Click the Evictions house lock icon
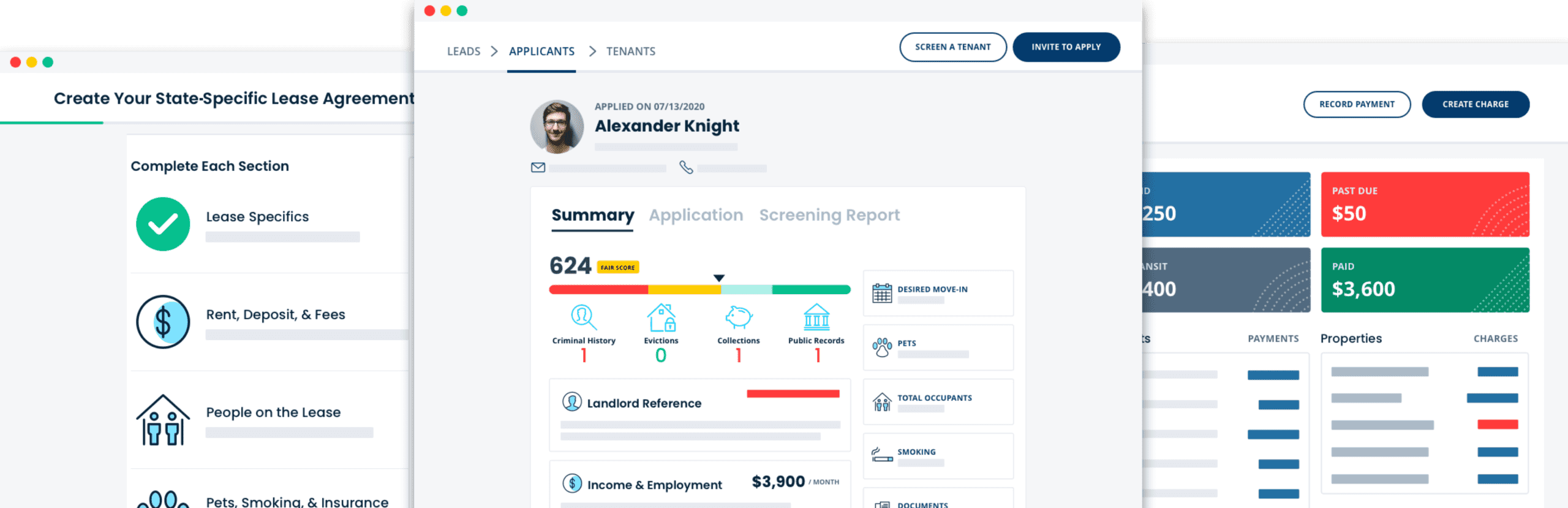Viewport: 1568px width, 508px height. (x=661, y=317)
